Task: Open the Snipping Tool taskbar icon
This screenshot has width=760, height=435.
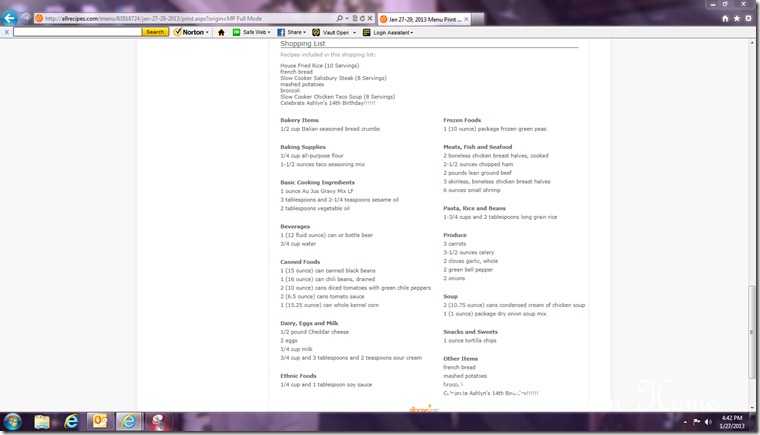Action: pyautogui.click(x=158, y=422)
